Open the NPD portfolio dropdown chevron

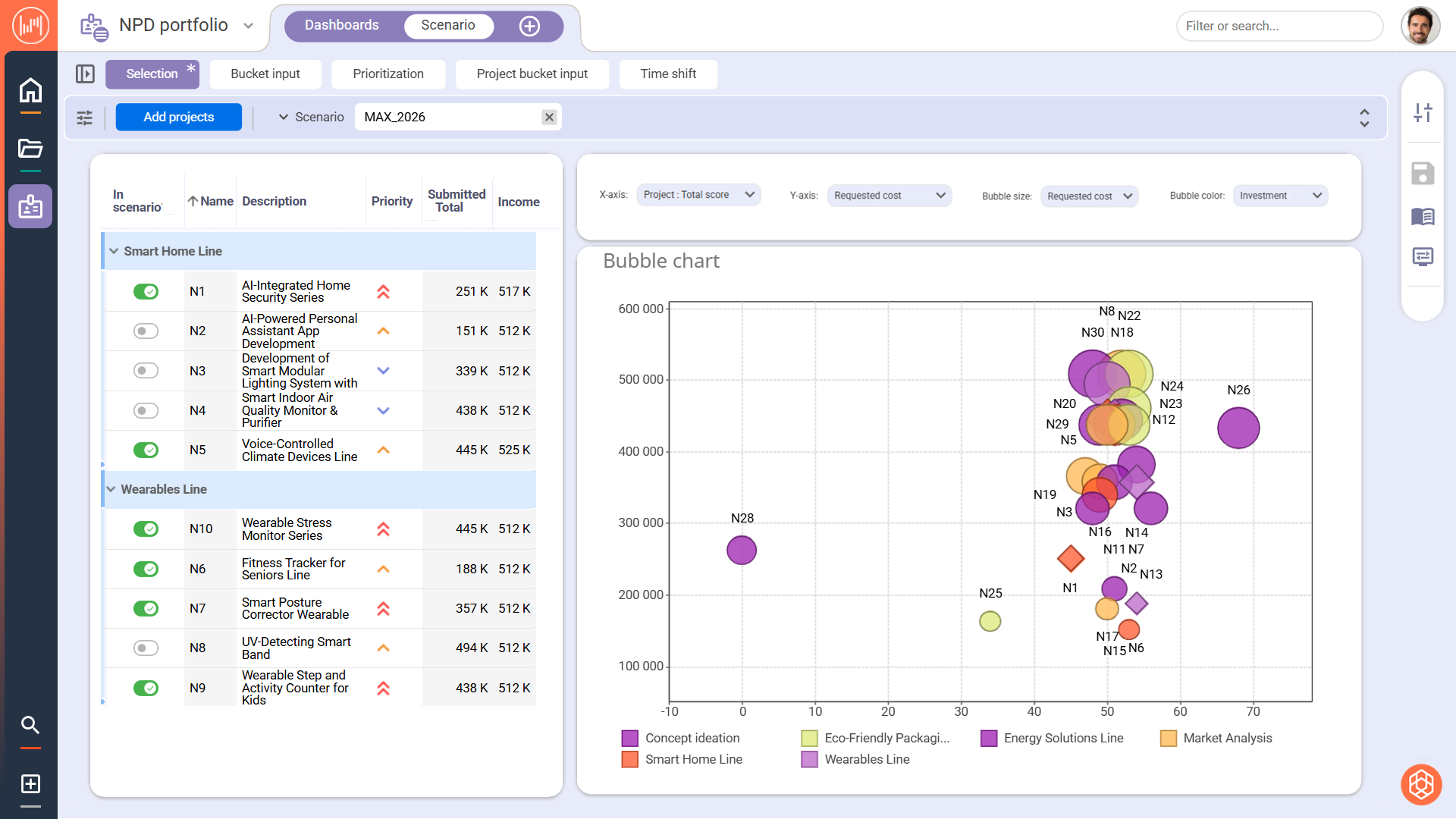(x=248, y=26)
